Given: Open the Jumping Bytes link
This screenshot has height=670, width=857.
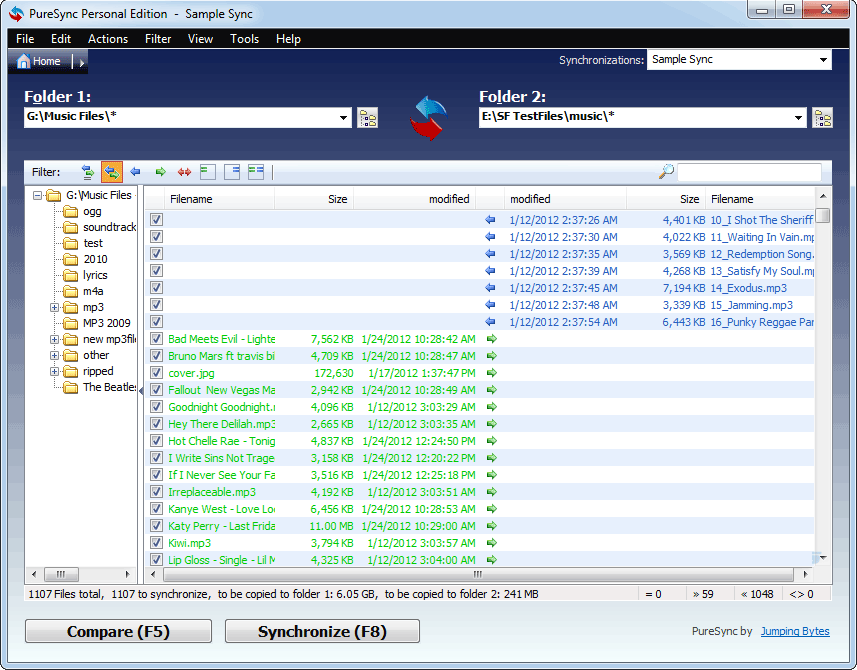Looking at the screenshot, I should (794, 631).
